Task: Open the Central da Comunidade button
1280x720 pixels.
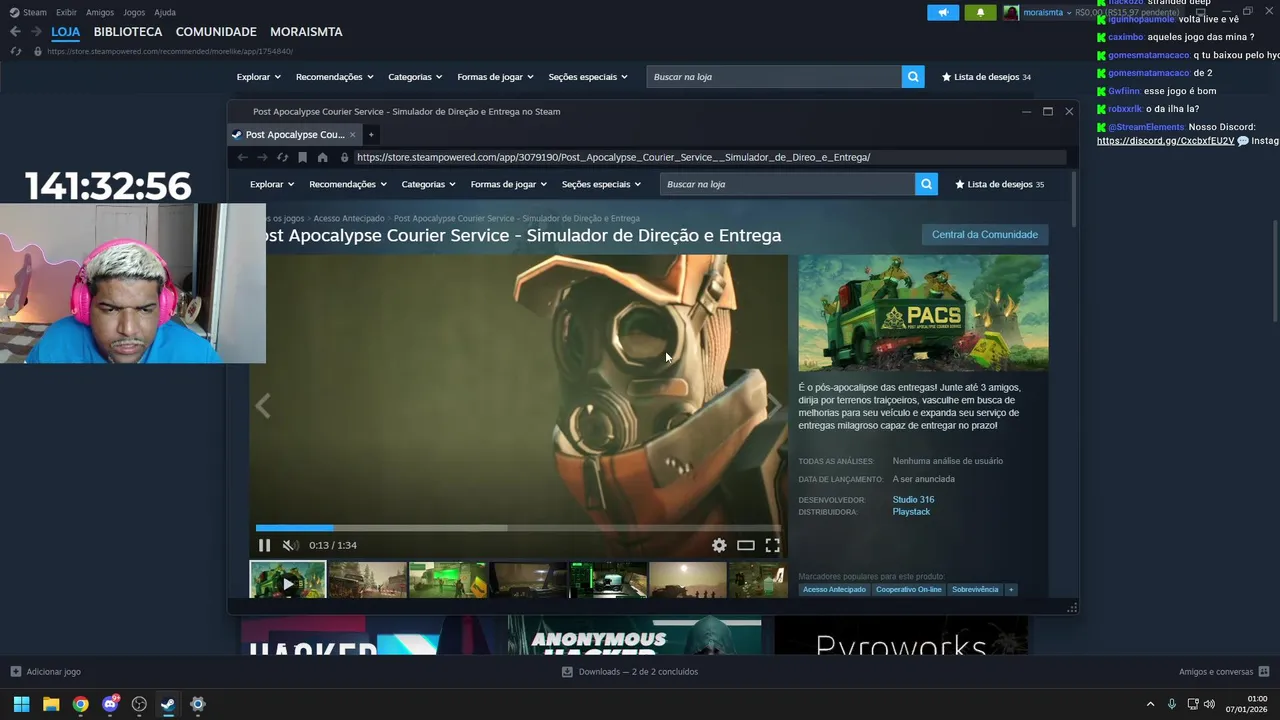Action: click(x=984, y=234)
